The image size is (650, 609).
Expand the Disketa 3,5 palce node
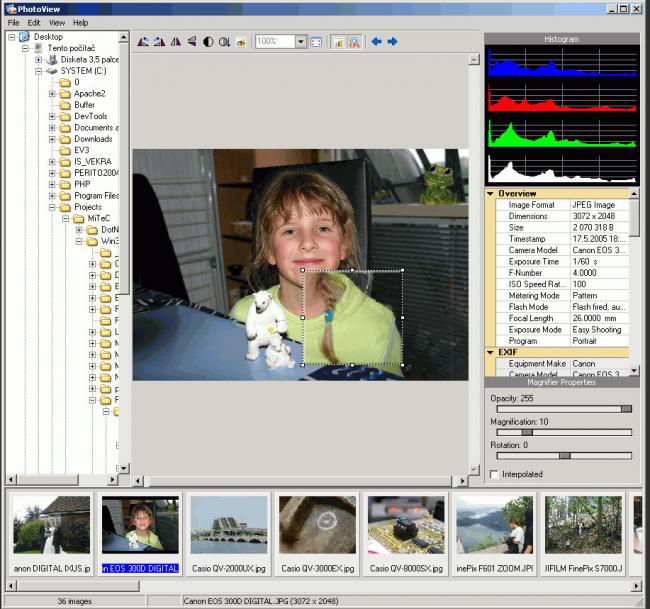(39, 60)
